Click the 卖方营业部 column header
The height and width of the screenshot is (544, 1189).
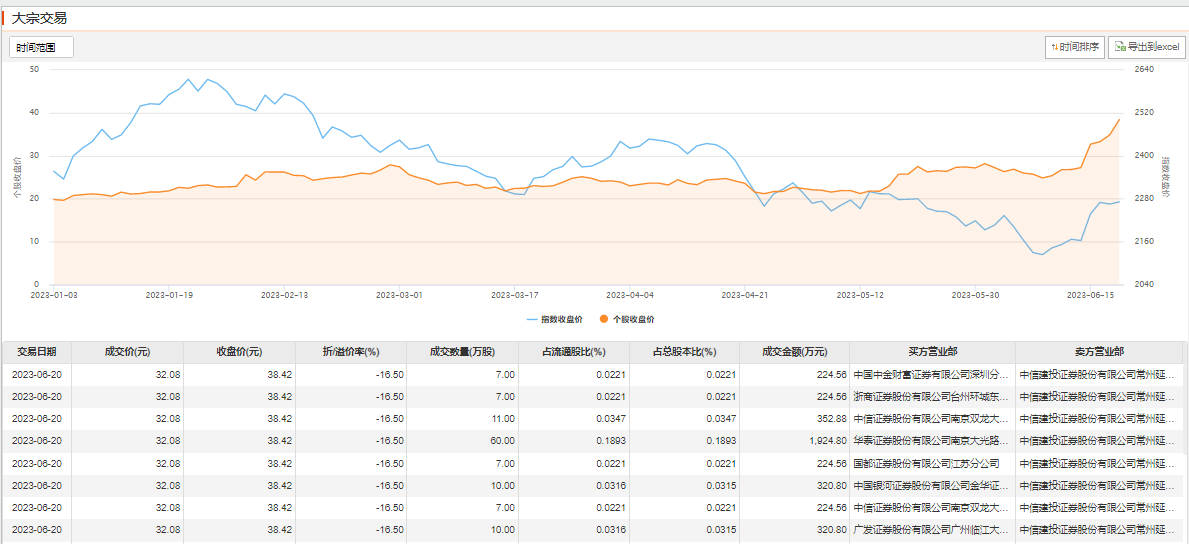[x=1100, y=352]
